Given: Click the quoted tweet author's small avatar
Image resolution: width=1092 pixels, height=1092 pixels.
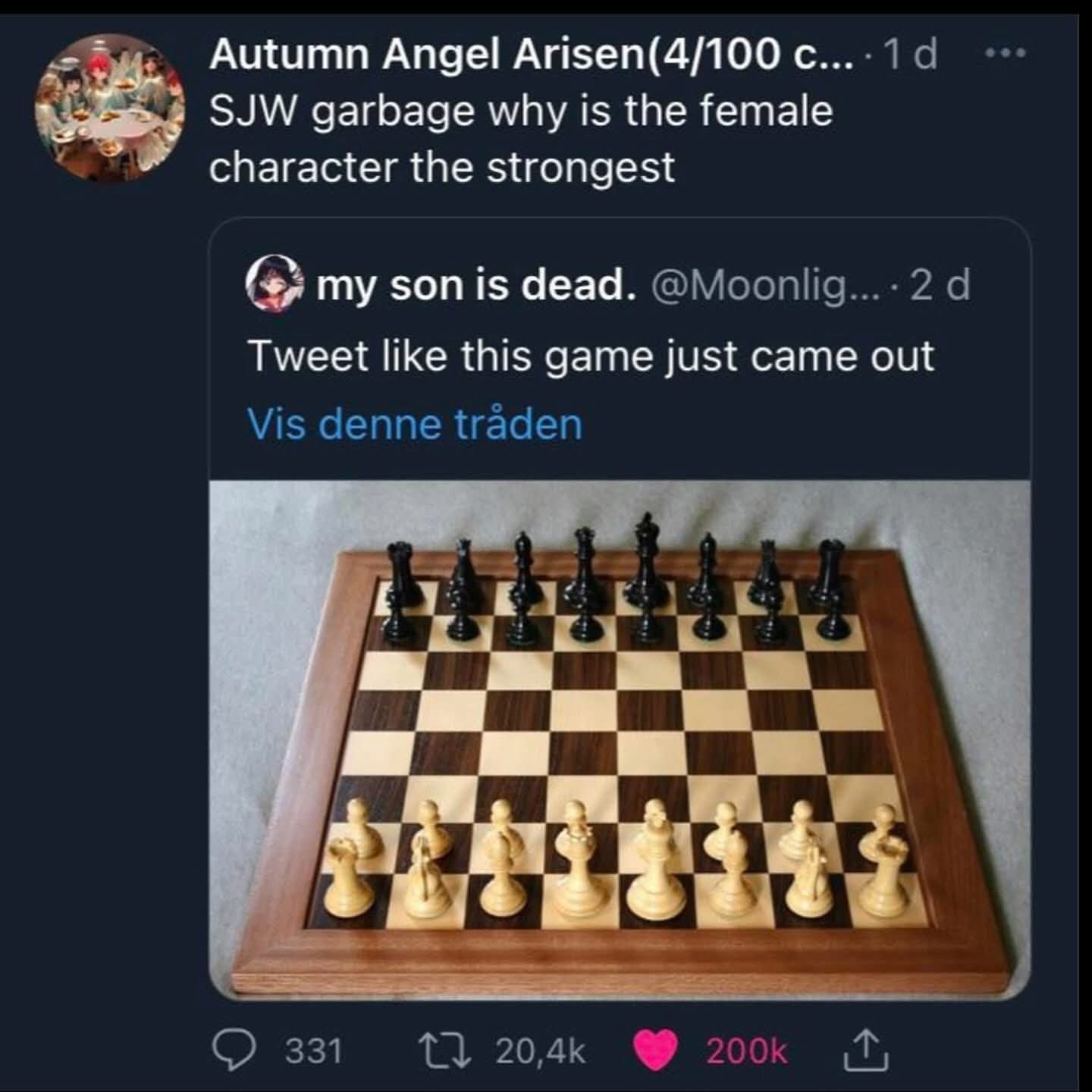Looking at the screenshot, I should (x=274, y=284).
